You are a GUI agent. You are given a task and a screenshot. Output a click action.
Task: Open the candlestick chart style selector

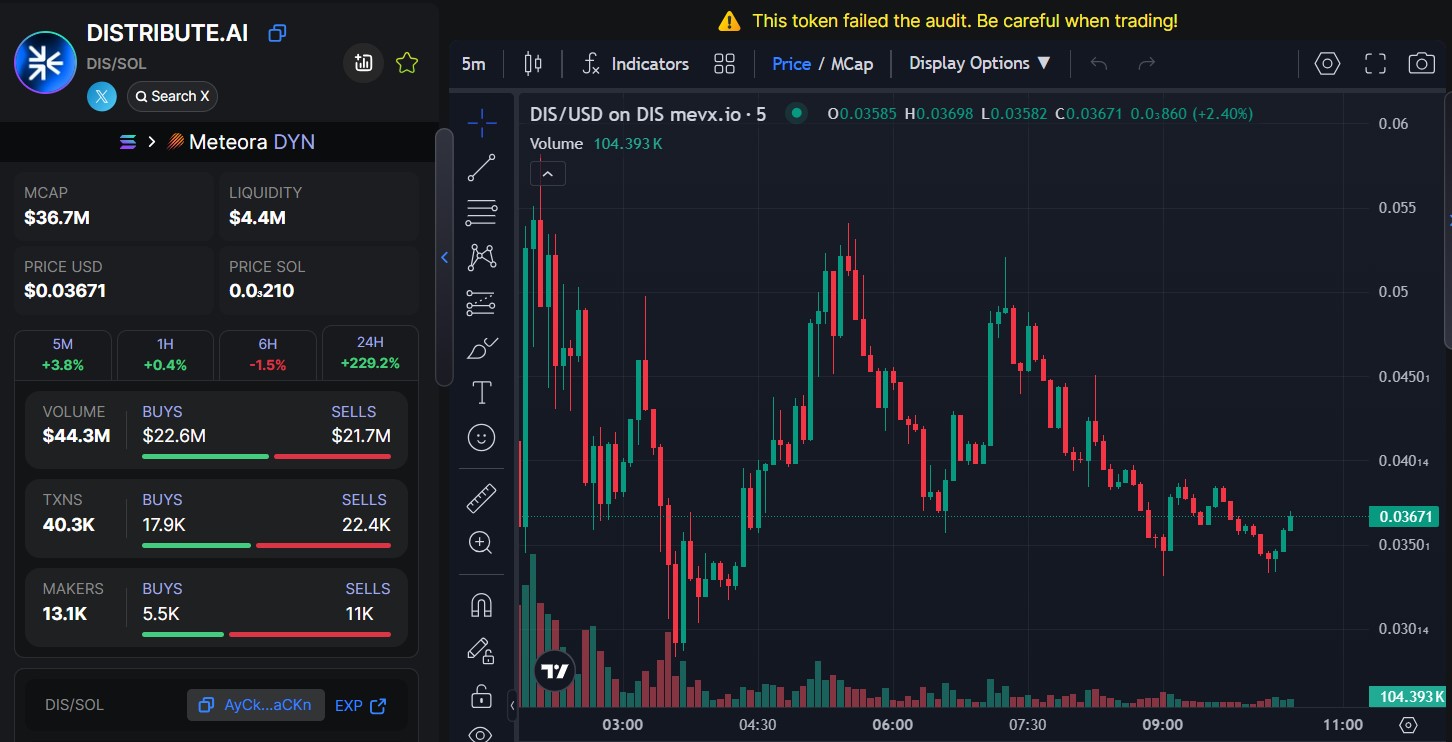point(533,64)
